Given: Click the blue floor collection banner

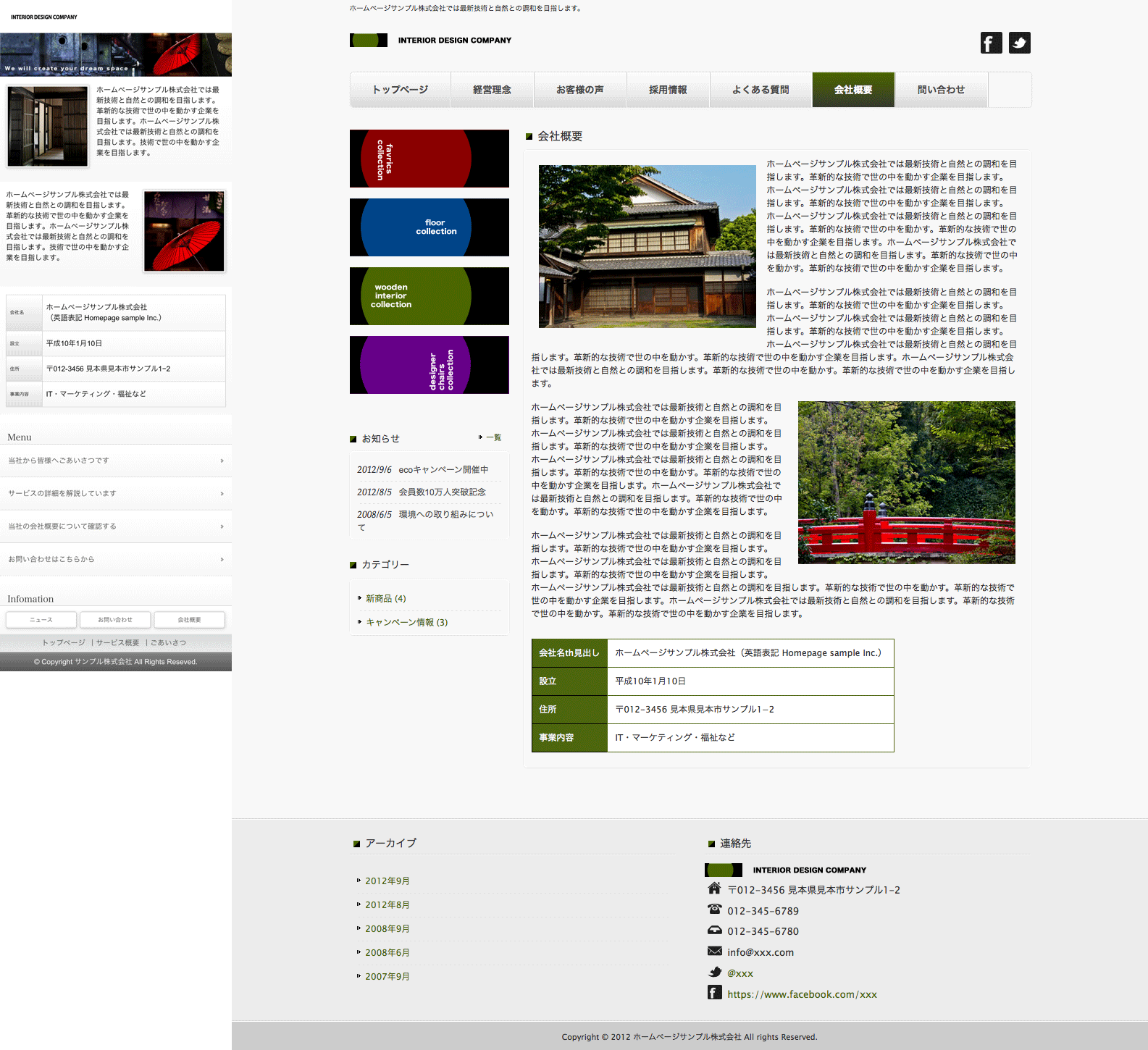Looking at the screenshot, I should 430,227.
